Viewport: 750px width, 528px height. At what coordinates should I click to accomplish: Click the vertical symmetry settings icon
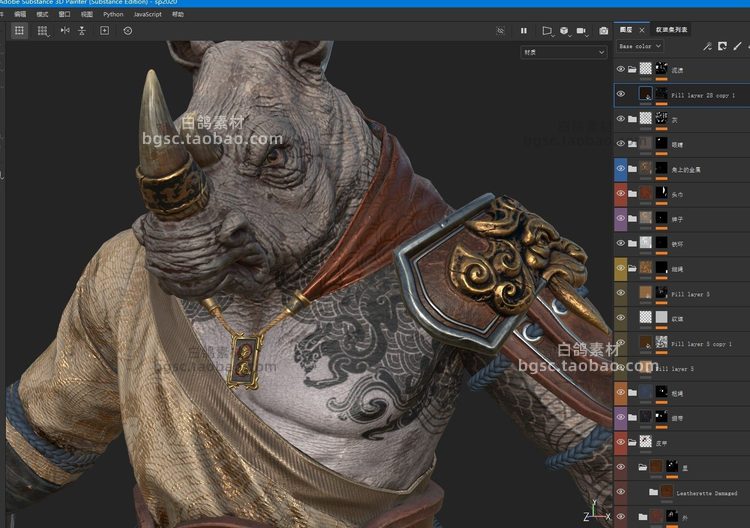(x=82, y=31)
